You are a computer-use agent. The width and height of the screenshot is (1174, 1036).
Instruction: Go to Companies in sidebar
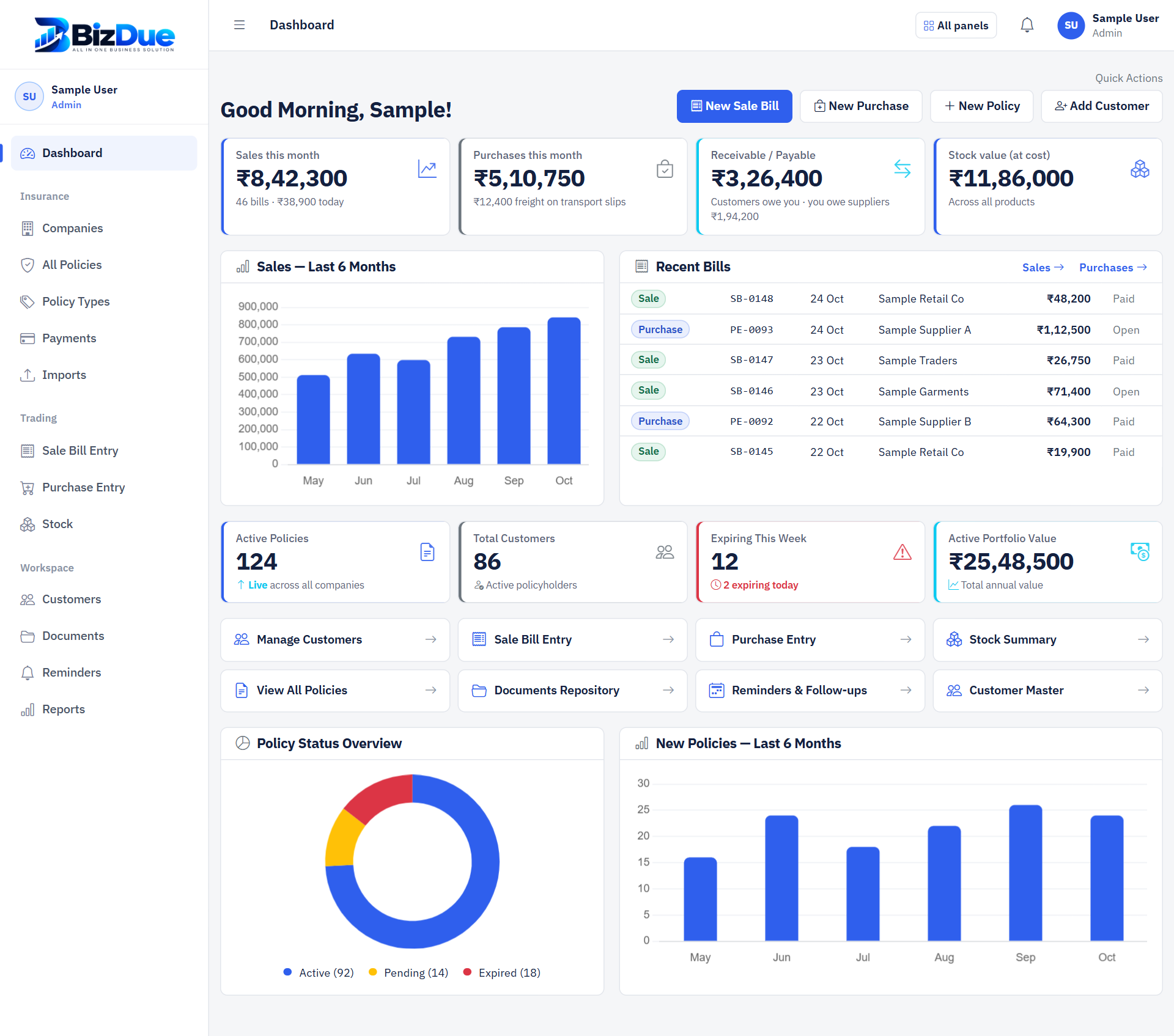(x=104, y=228)
